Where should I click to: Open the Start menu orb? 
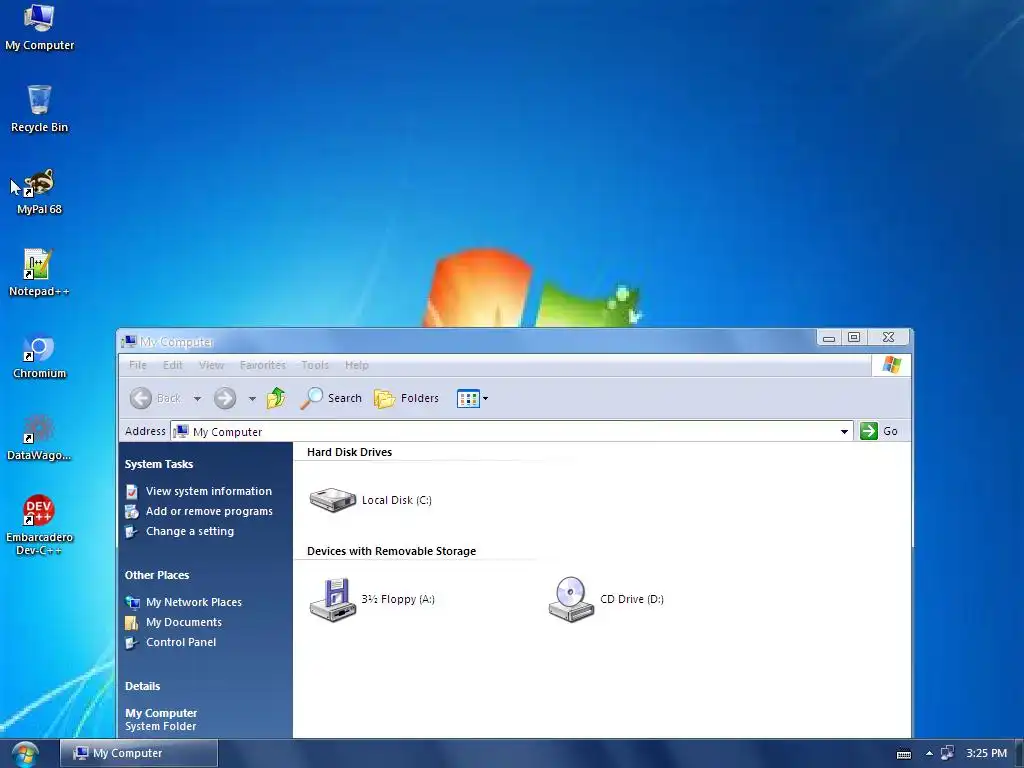(25, 754)
